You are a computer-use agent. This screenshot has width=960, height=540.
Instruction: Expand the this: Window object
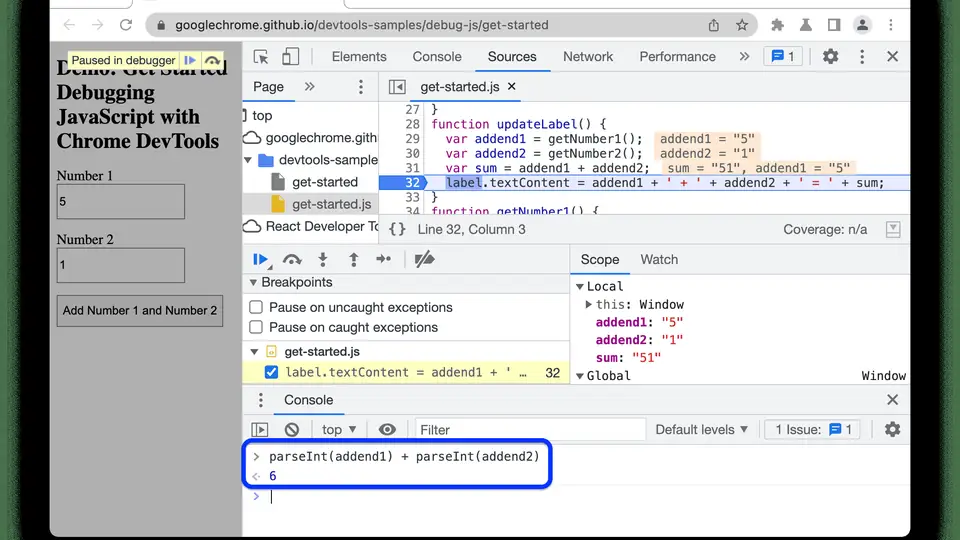click(x=588, y=305)
